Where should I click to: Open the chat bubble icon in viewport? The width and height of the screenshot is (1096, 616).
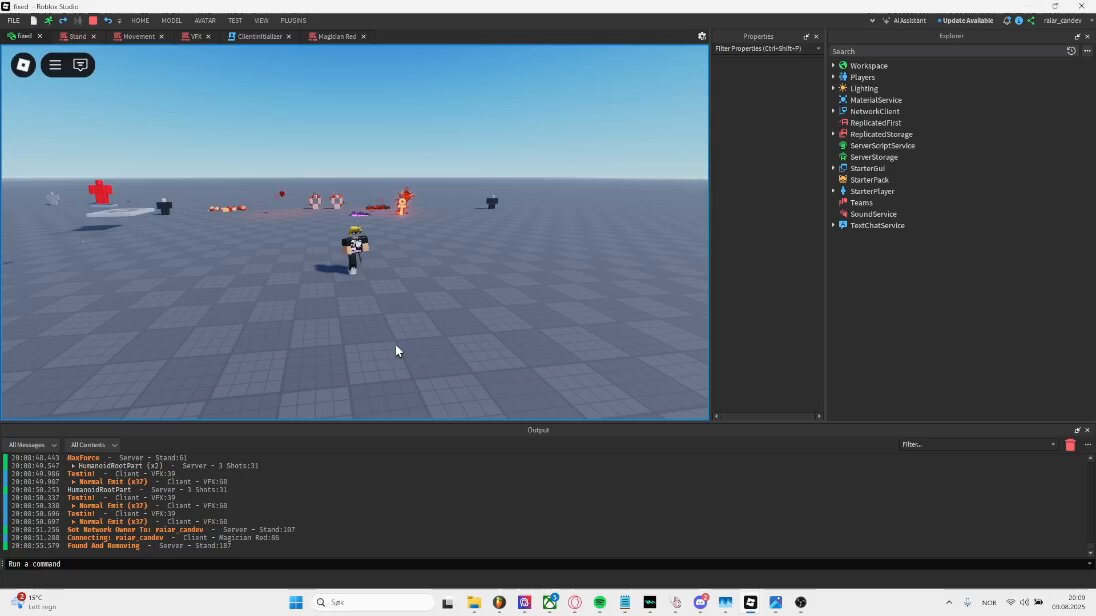coord(80,65)
